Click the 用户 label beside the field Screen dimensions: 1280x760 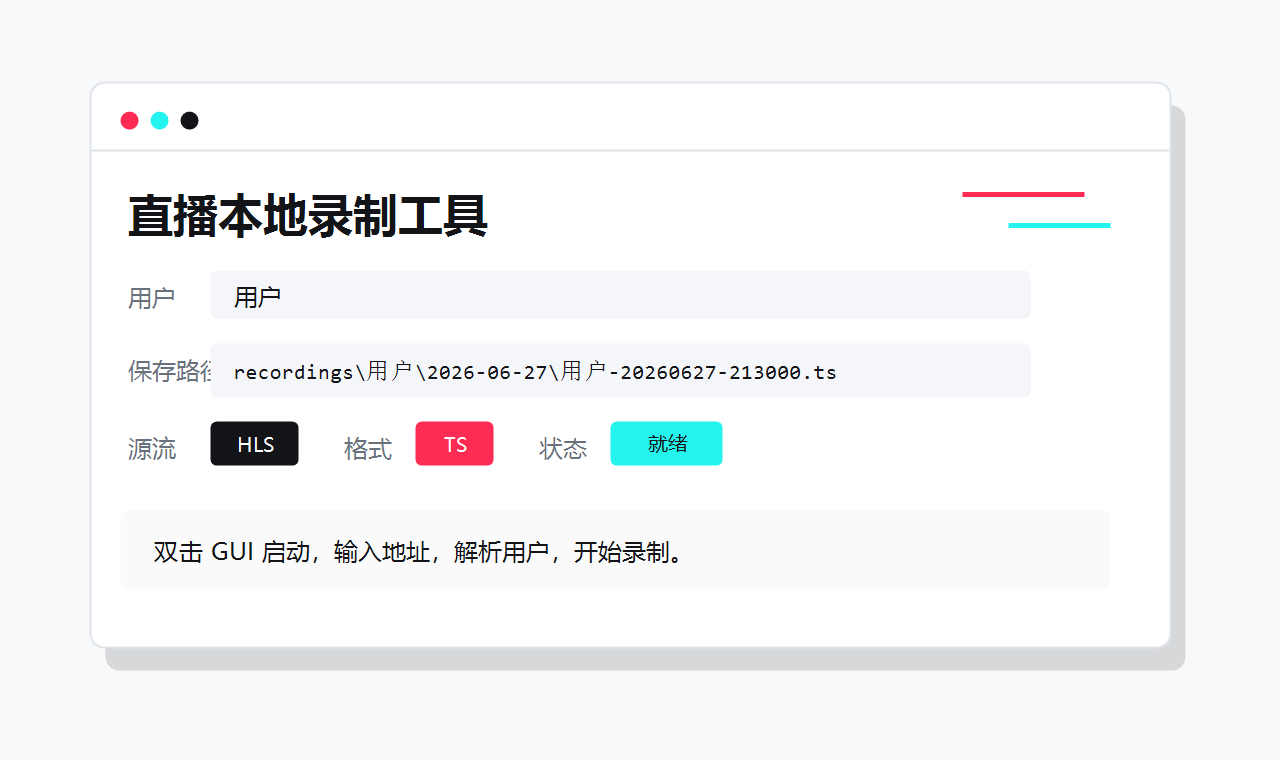[x=152, y=298]
